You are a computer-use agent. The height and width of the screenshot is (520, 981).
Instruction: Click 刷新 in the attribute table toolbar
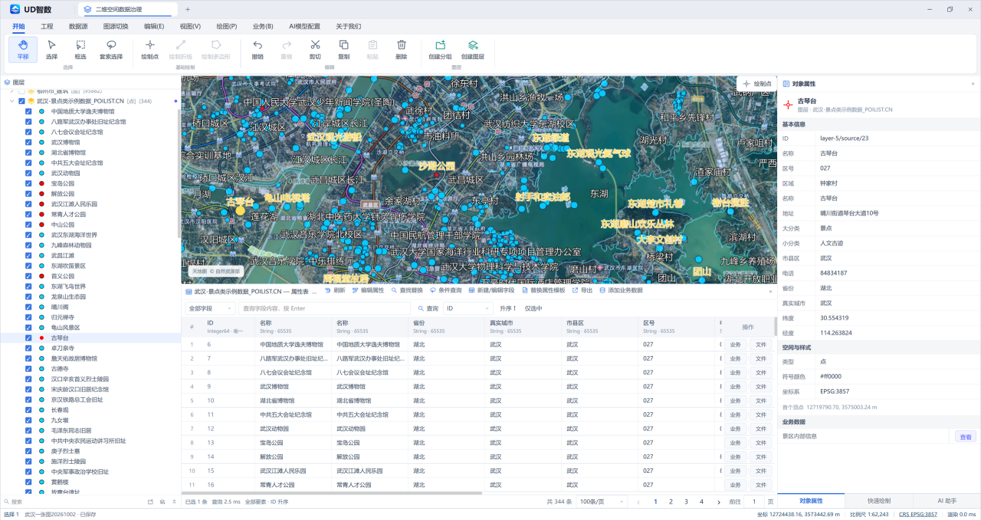point(335,290)
